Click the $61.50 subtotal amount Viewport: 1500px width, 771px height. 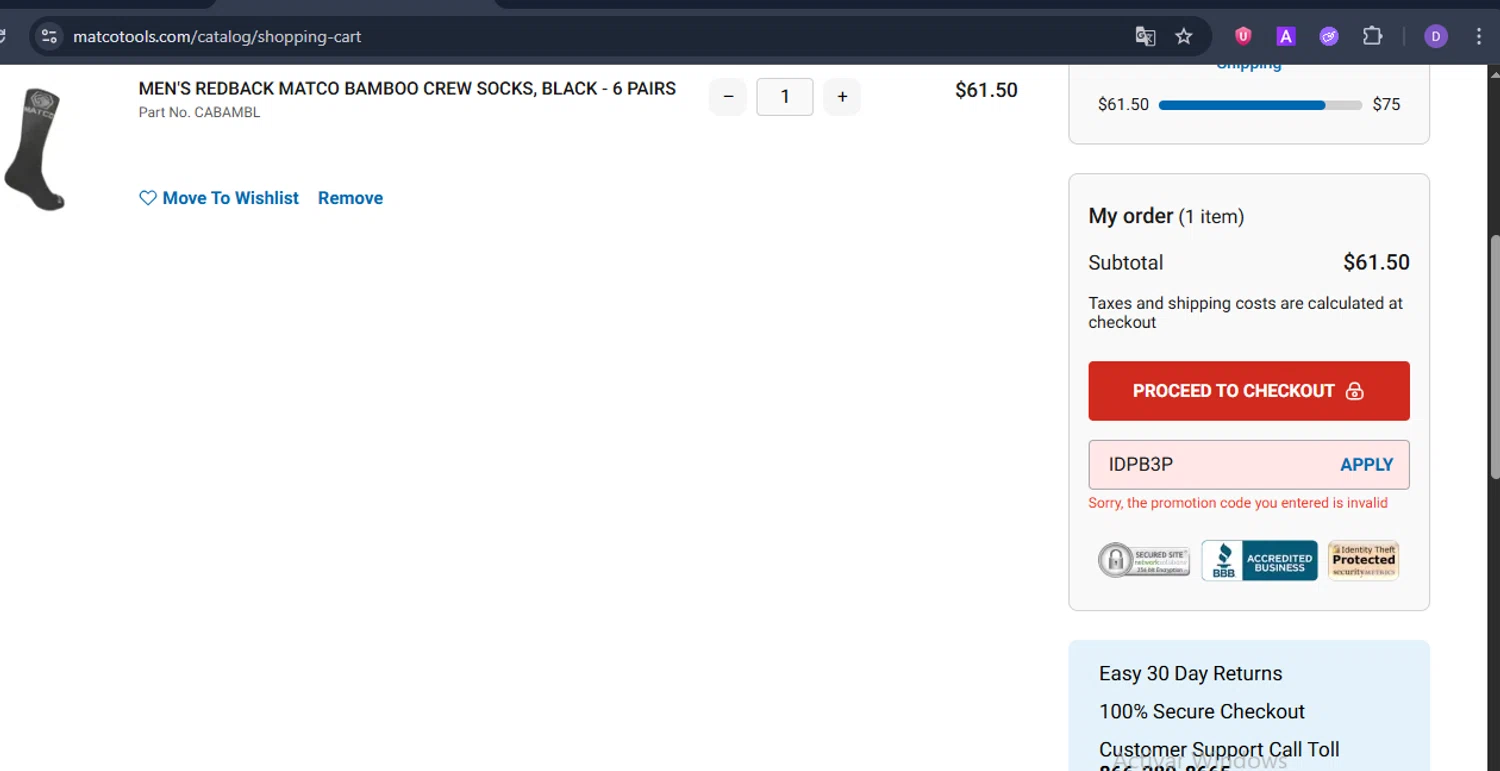point(1376,263)
